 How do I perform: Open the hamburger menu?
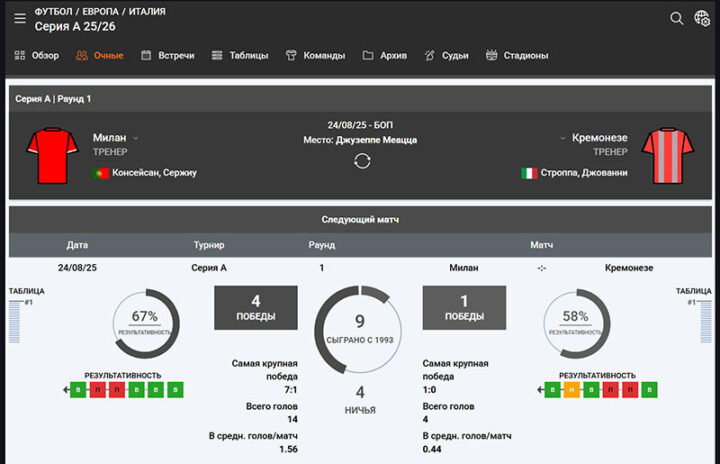(20, 18)
